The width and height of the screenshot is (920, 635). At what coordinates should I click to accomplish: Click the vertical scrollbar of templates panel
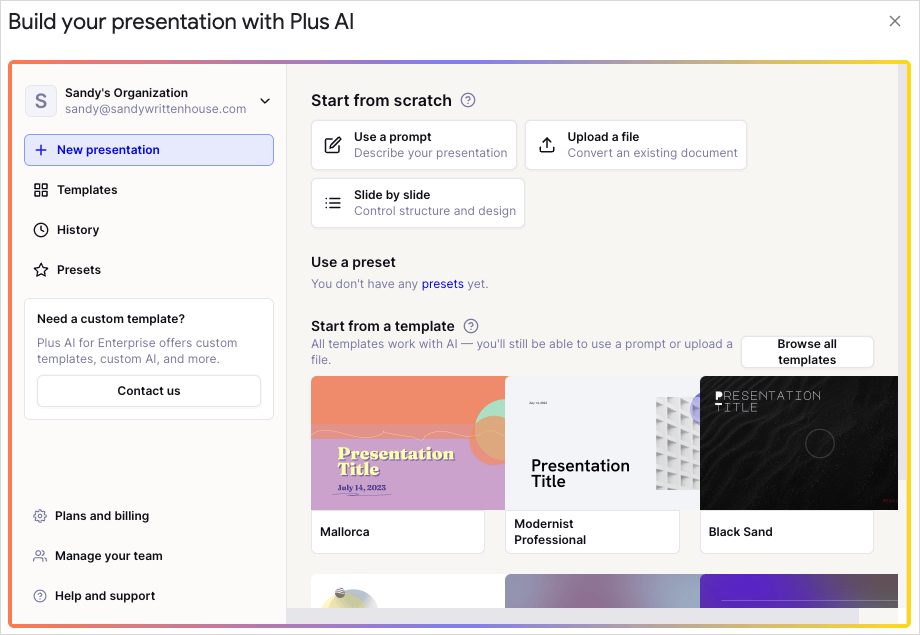click(x=902, y=273)
